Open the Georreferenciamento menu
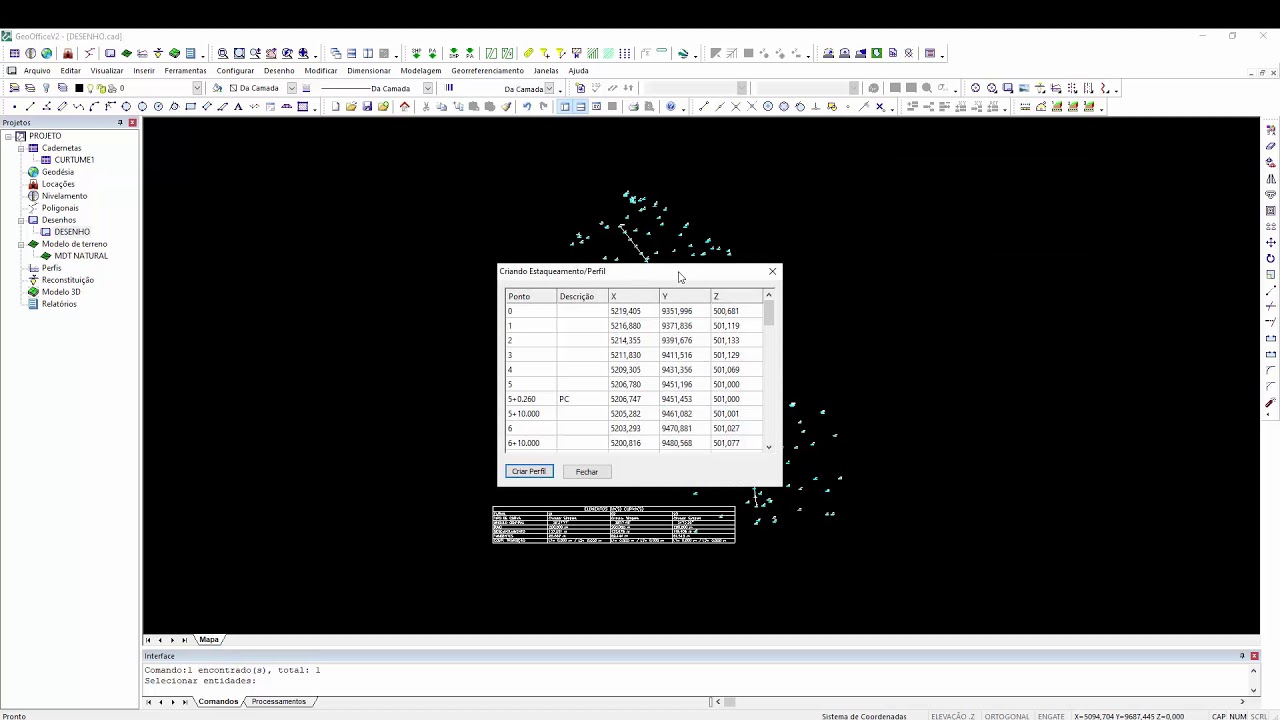This screenshot has height=720, width=1280. [487, 71]
